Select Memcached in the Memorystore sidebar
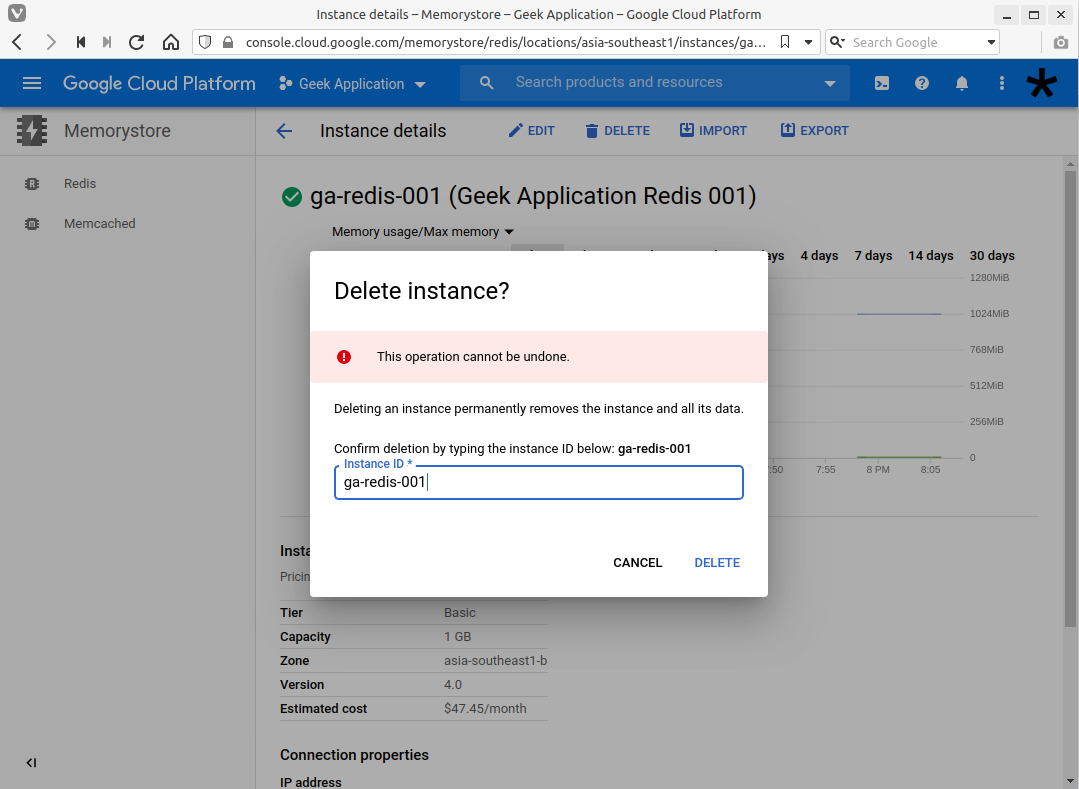 [x=99, y=223]
